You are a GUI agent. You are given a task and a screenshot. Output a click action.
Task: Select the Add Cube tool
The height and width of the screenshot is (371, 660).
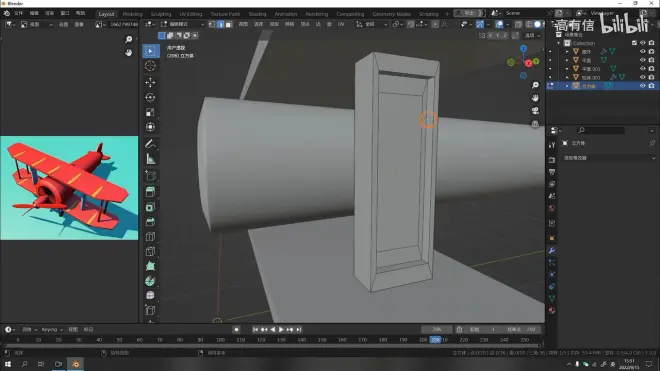[x=150, y=176]
